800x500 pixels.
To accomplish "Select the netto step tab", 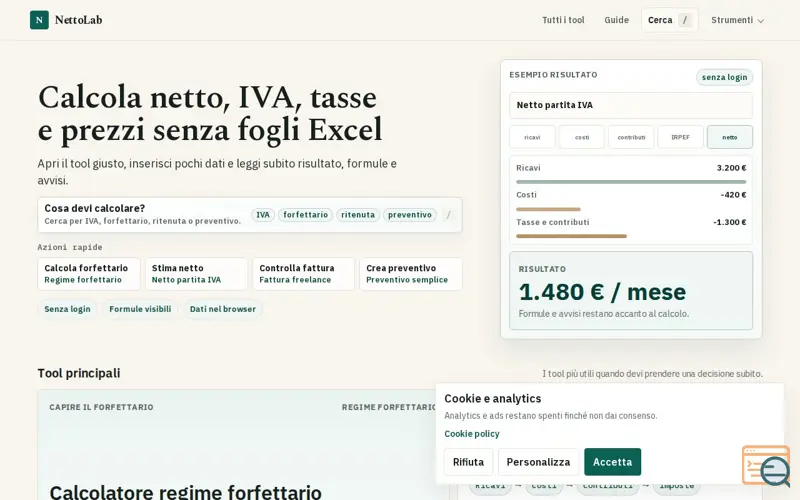I will (x=730, y=137).
